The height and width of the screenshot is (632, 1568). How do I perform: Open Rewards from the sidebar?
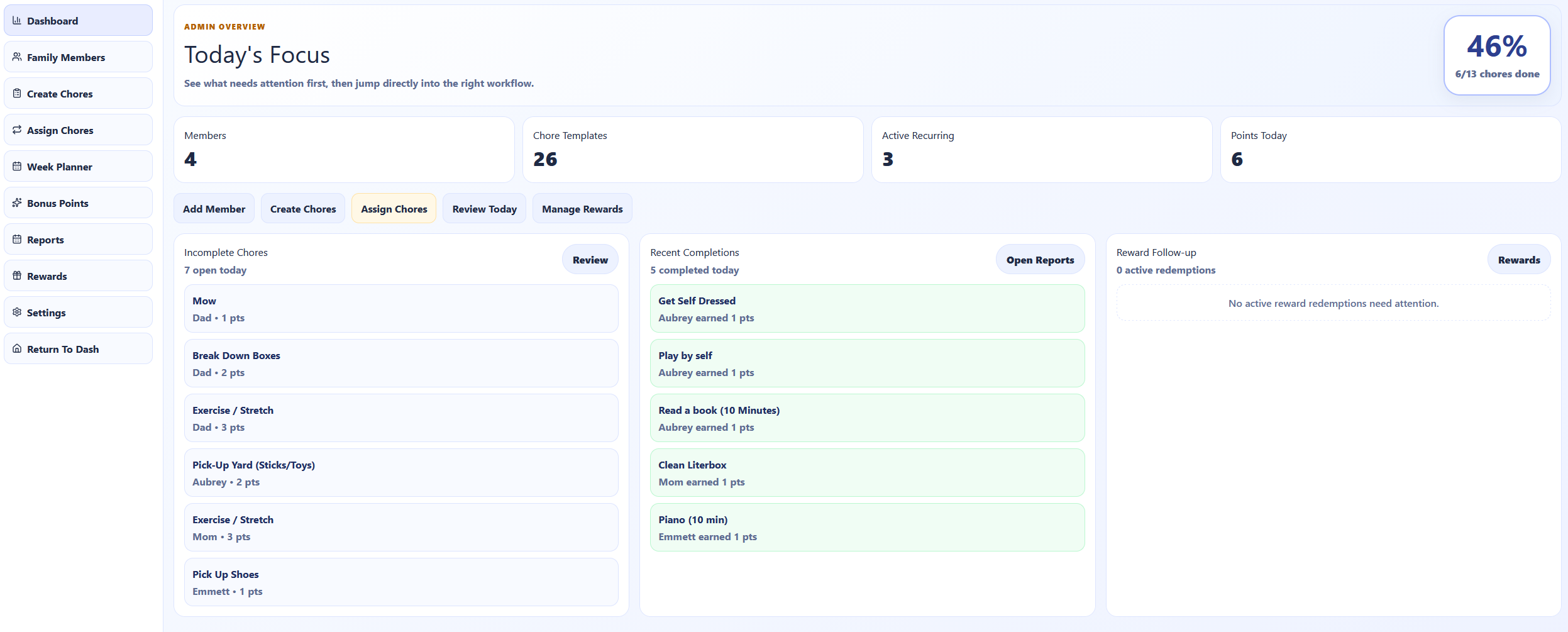78,276
